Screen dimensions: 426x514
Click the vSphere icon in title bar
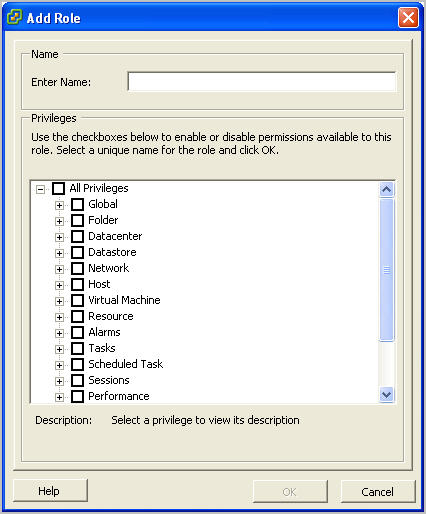pyautogui.click(x=14, y=17)
